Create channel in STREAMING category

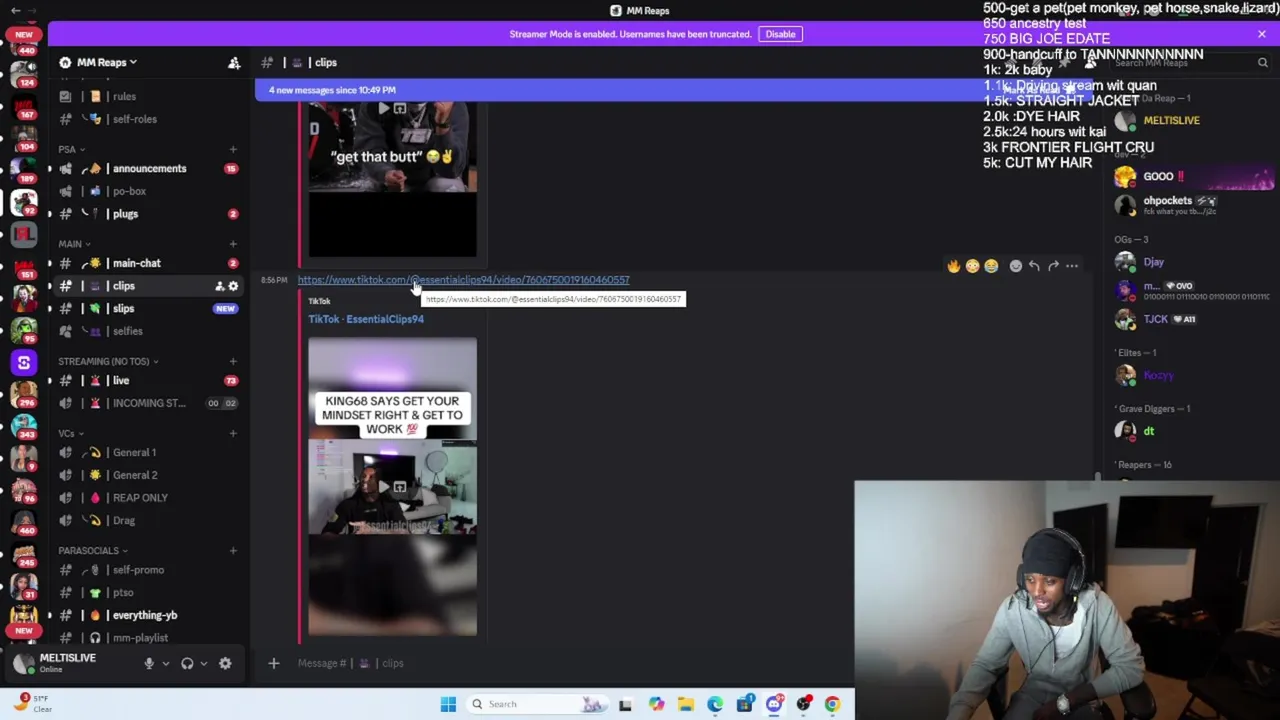[x=233, y=361]
